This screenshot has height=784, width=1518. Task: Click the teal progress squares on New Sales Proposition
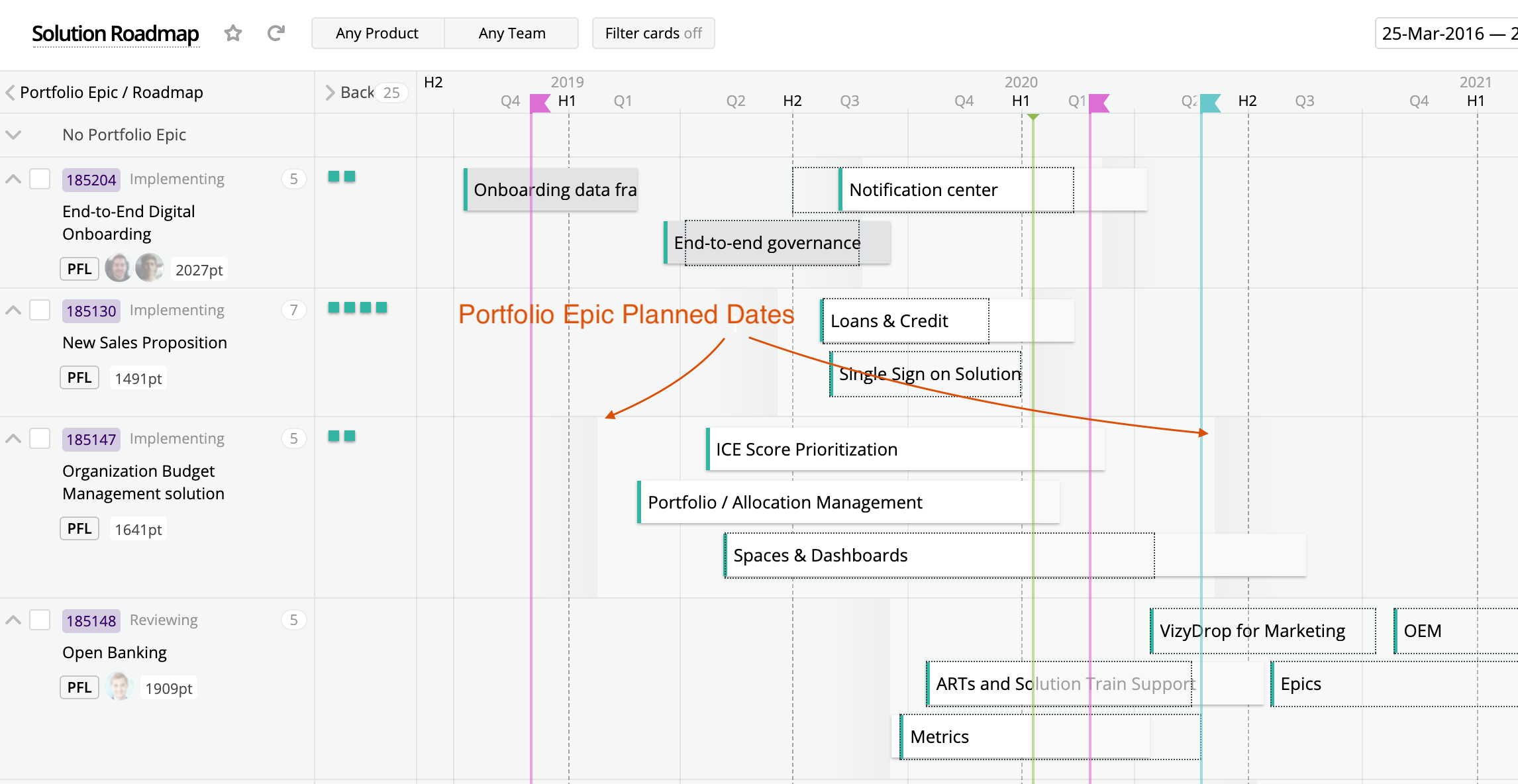[x=358, y=307]
